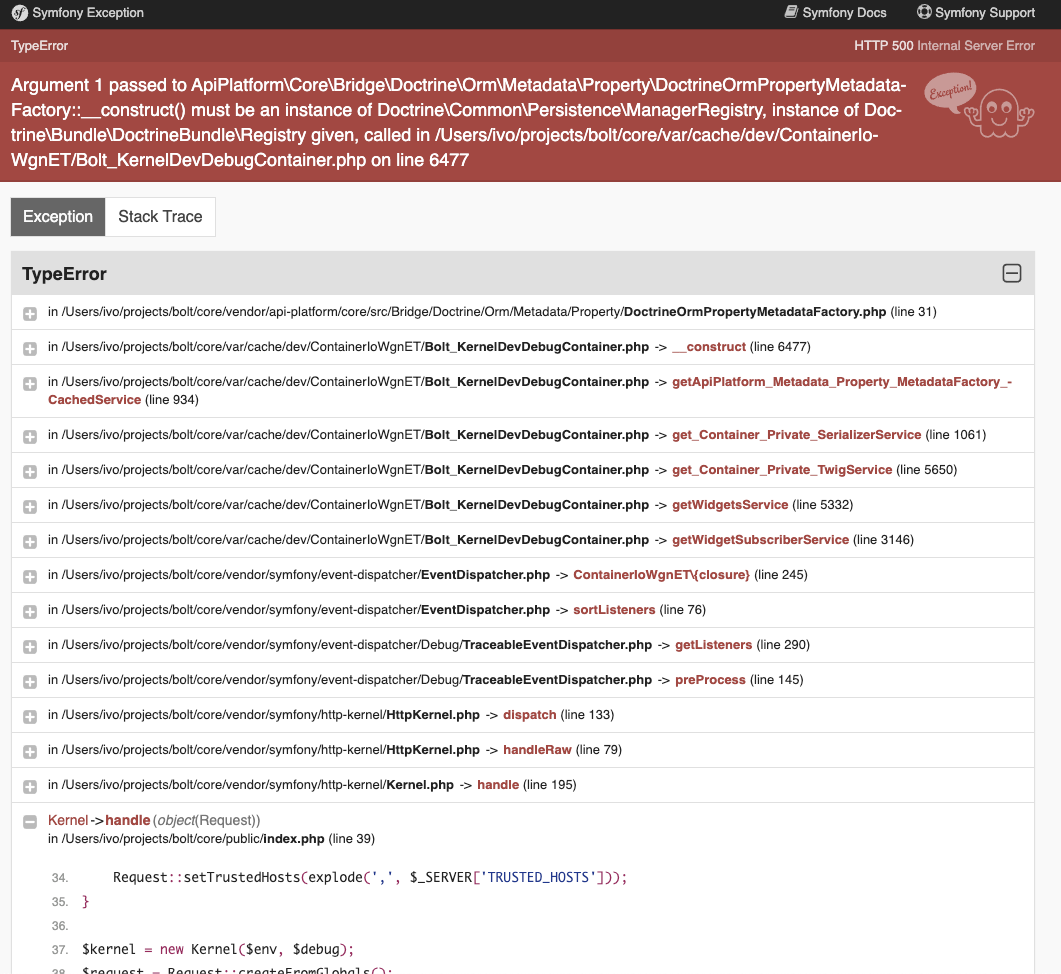Click the Exception ghost illustration
The height and width of the screenshot is (974, 1061).
coord(980,106)
